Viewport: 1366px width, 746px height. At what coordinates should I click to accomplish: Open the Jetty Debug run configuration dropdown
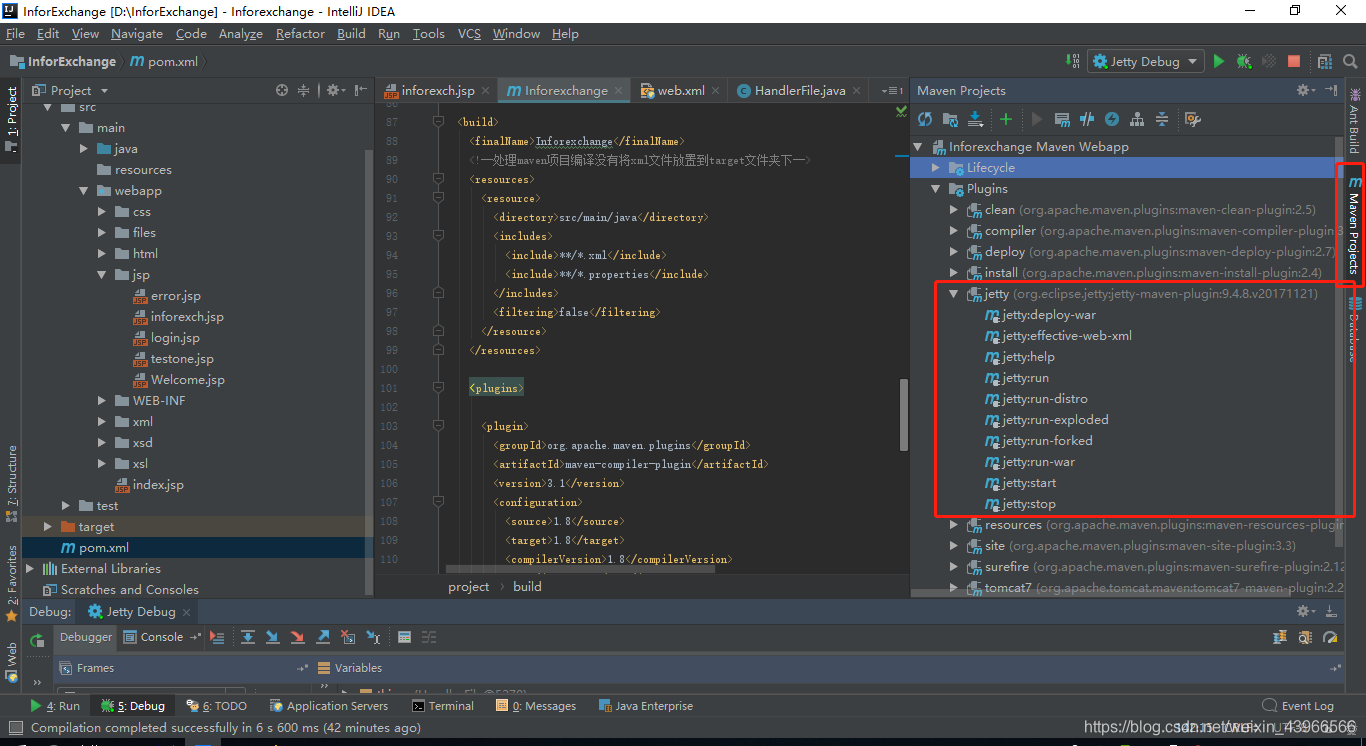(x=1146, y=61)
